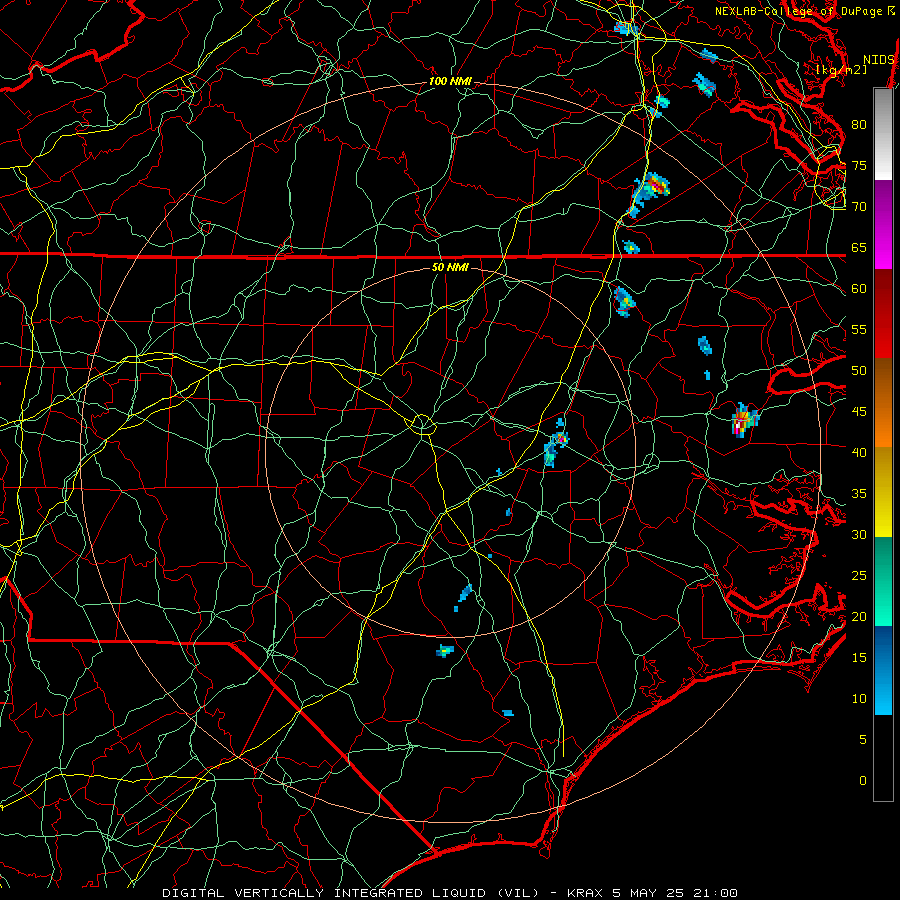Click the 15 value on the color scale
Image resolution: width=900 pixels, height=900 pixels.
coord(859,658)
